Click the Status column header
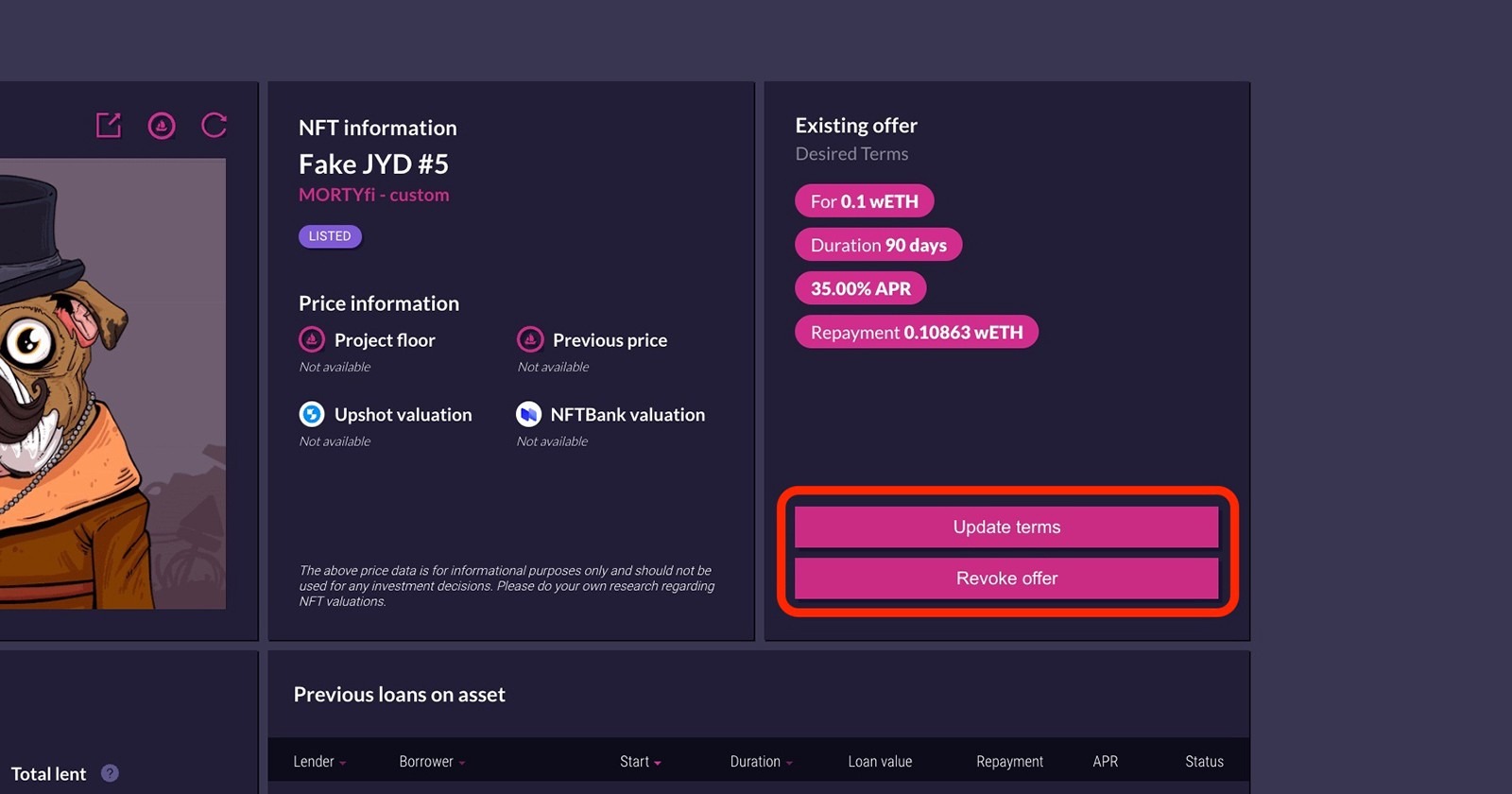1512x794 pixels. pos(1204,762)
